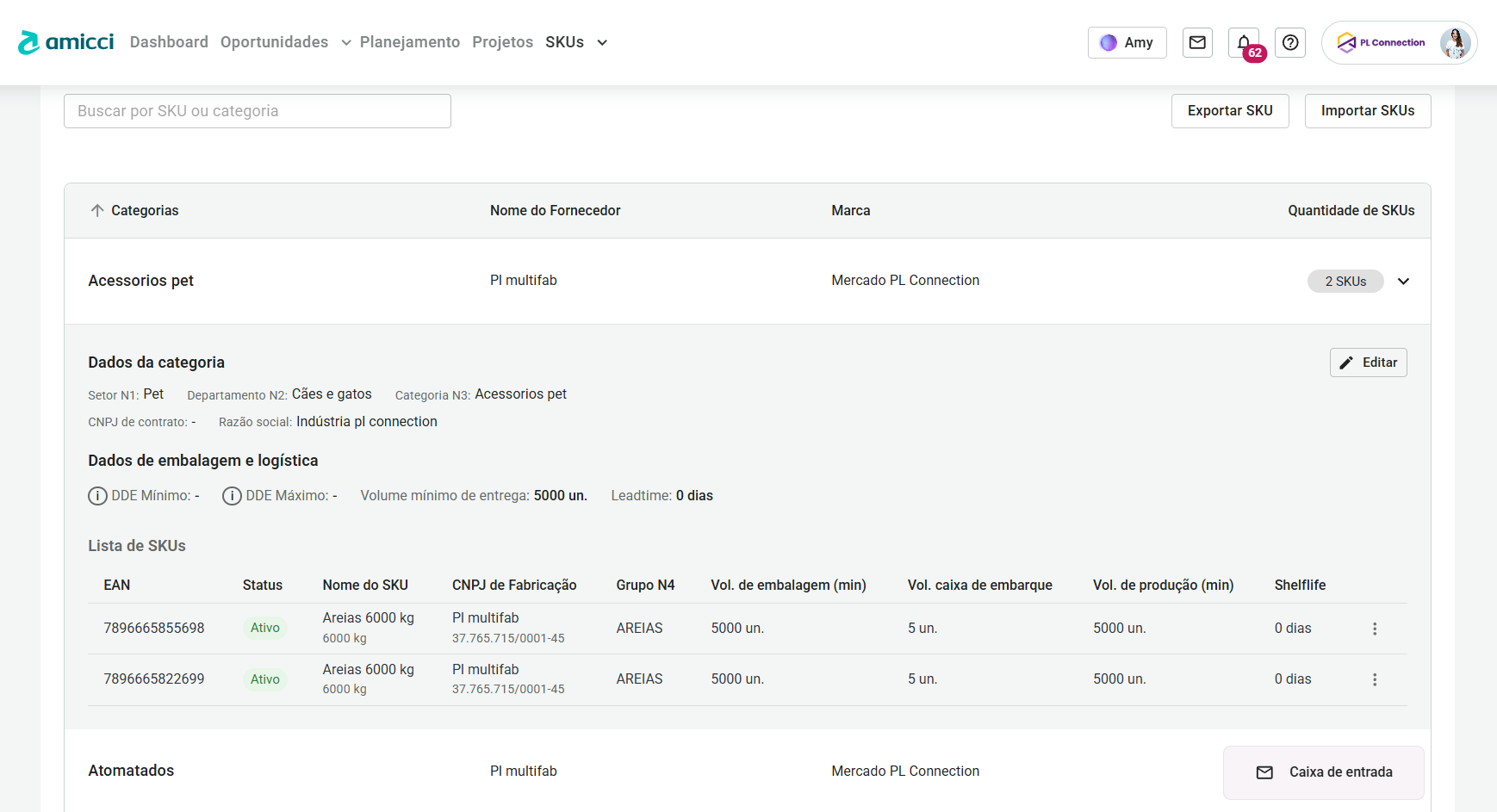1497x812 pixels.
Task: Click the Importar SKUs button
Action: 1367,111
